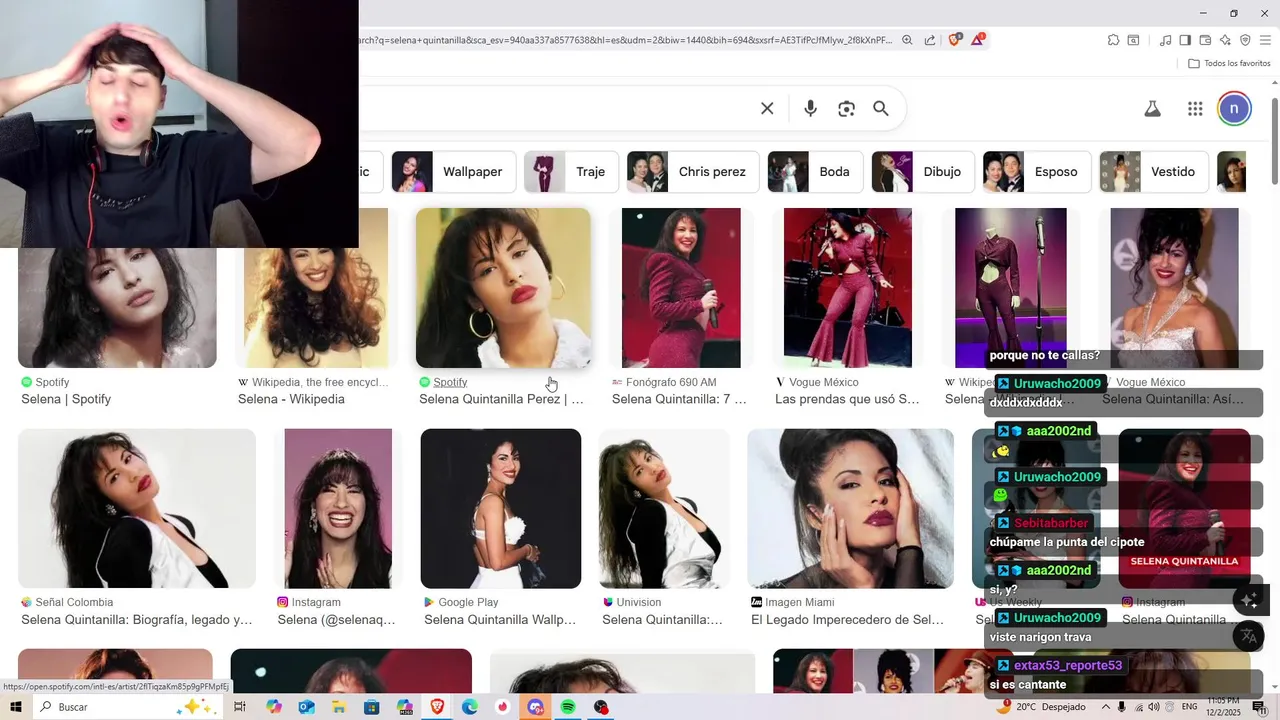1280x720 pixels.
Task: Open the Brave Rewards triangle icon
Action: (x=978, y=40)
